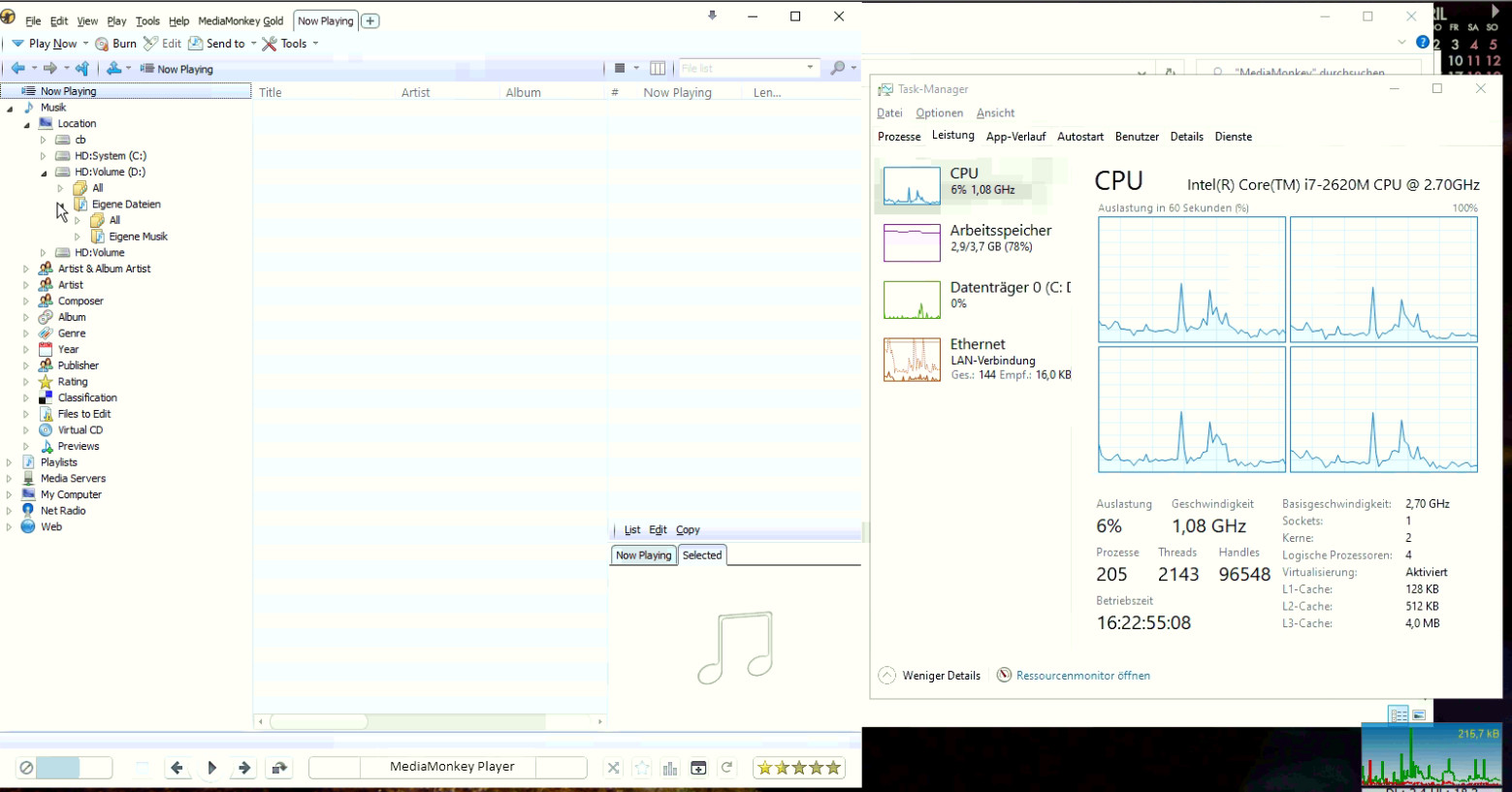The width and height of the screenshot is (1512, 792).
Task: Click Ressourcenmonitor öffnen link
Action: click(1082, 676)
